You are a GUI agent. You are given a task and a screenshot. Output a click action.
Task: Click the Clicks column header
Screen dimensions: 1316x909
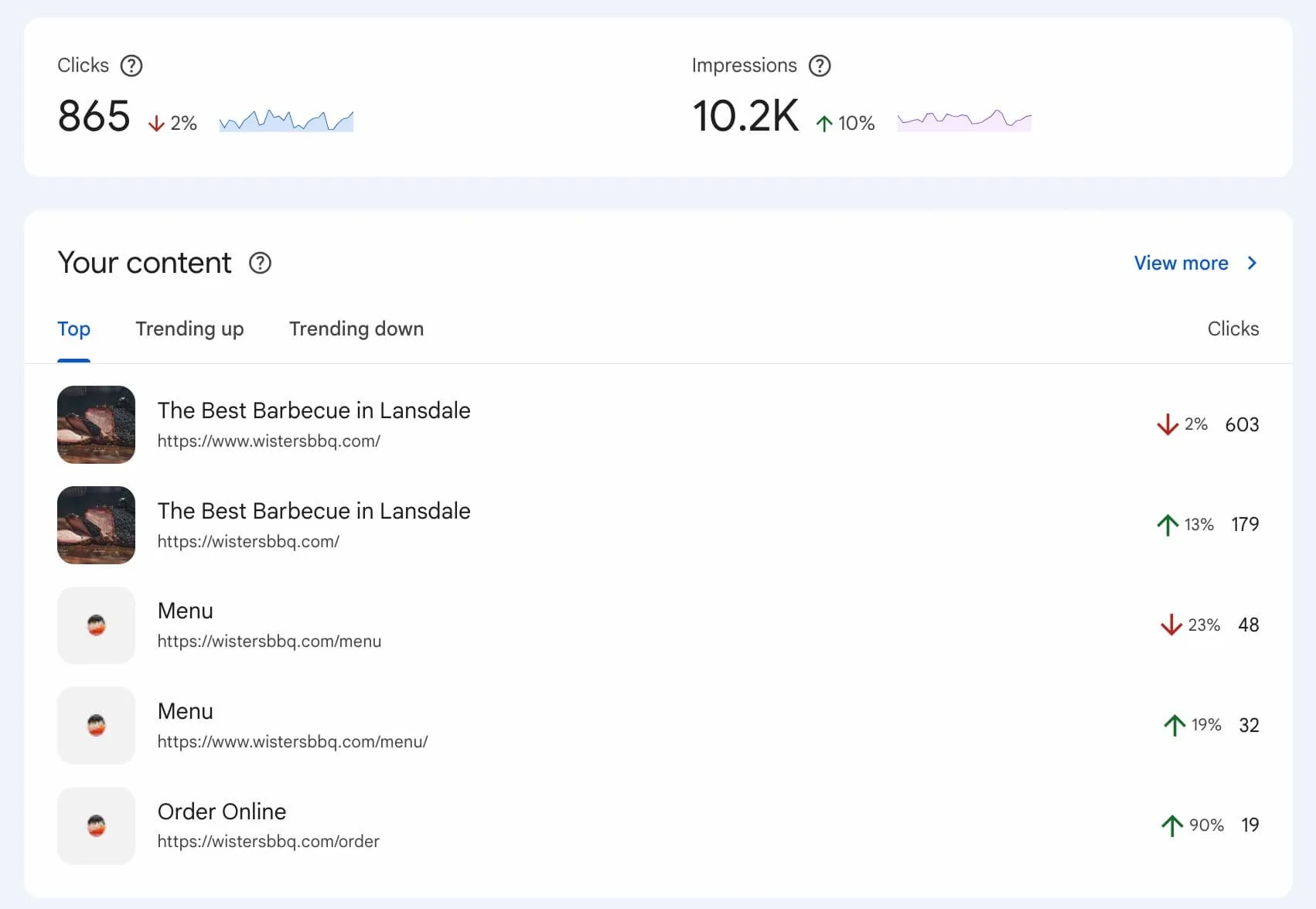(x=1233, y=329)
